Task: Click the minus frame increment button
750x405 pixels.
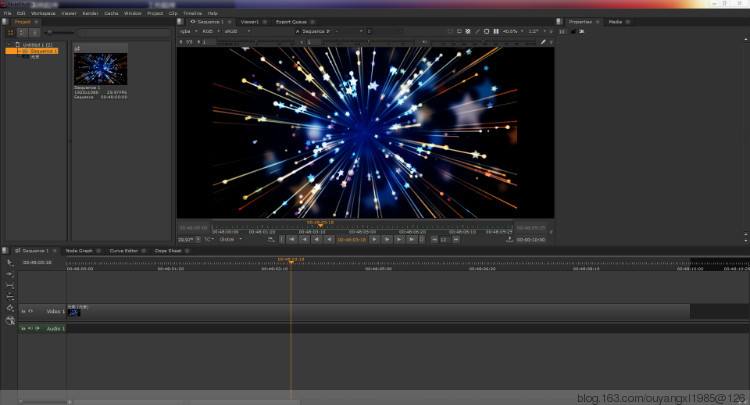Action: (434, 239)
